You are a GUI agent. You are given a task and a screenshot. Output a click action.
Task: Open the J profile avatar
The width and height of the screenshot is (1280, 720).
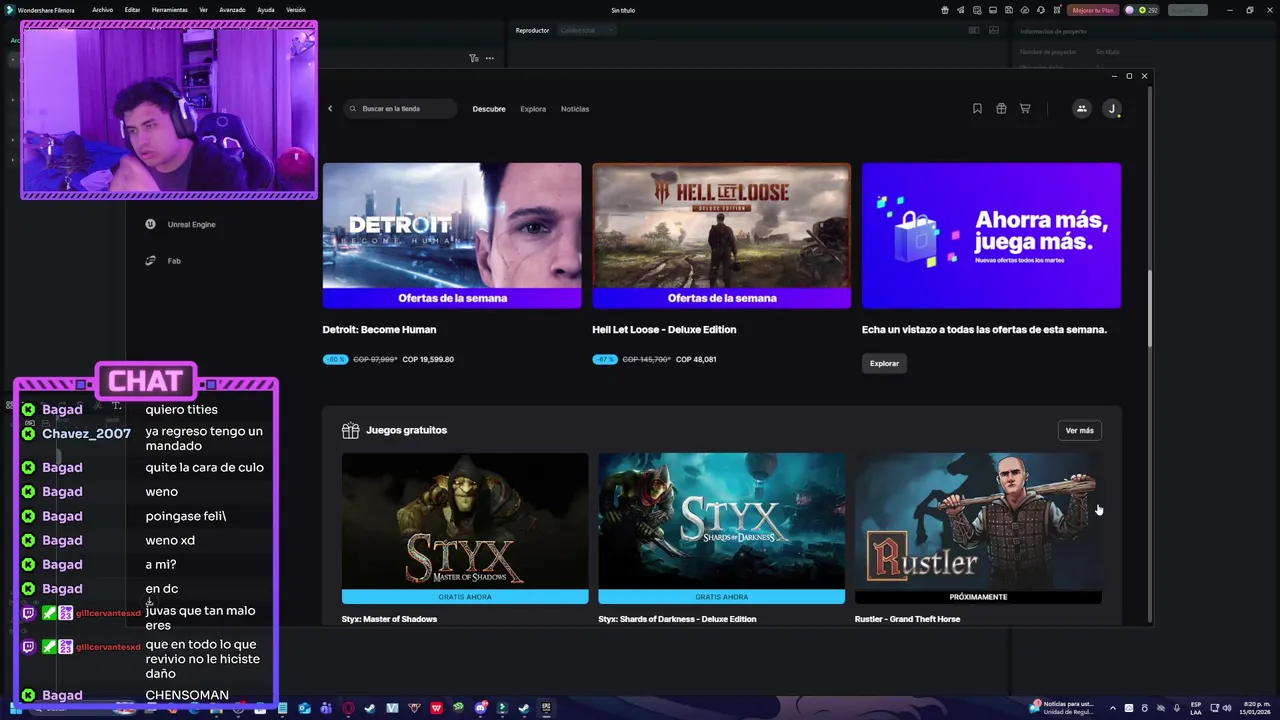pyautogui.click(x=1111, y=108)
